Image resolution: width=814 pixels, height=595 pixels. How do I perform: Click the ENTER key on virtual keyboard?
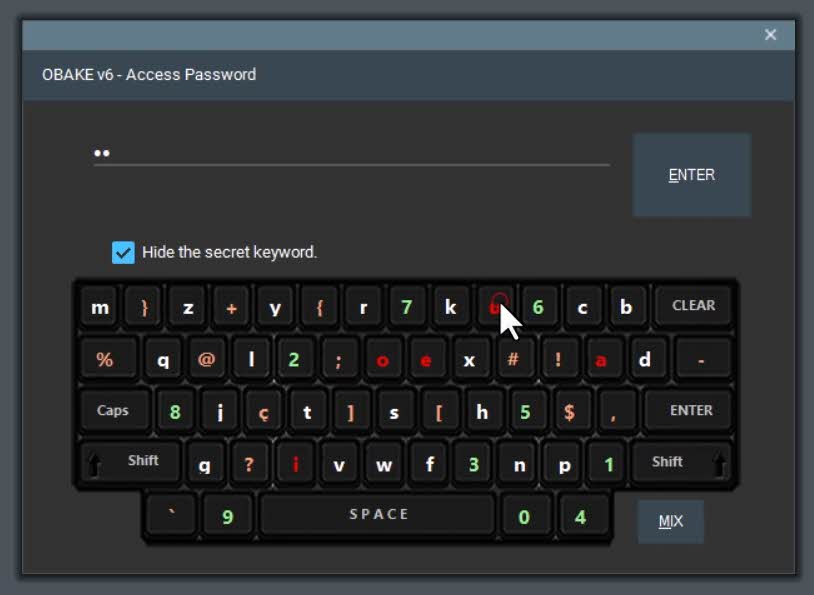tap(690, 411)
